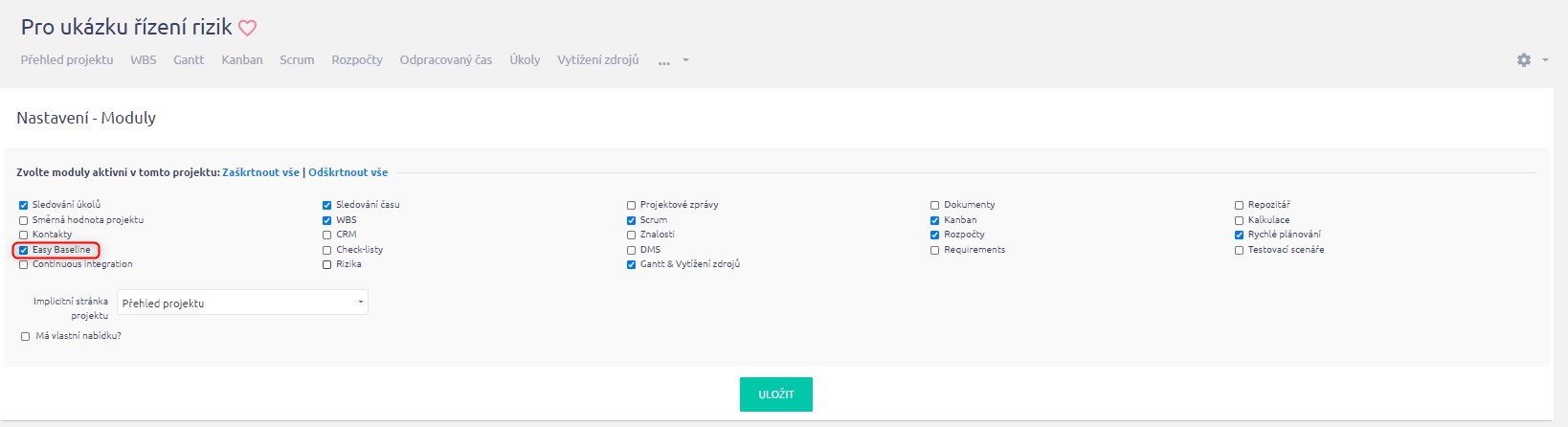
Task: Enable the CRM module
Action: pos(327,235)
